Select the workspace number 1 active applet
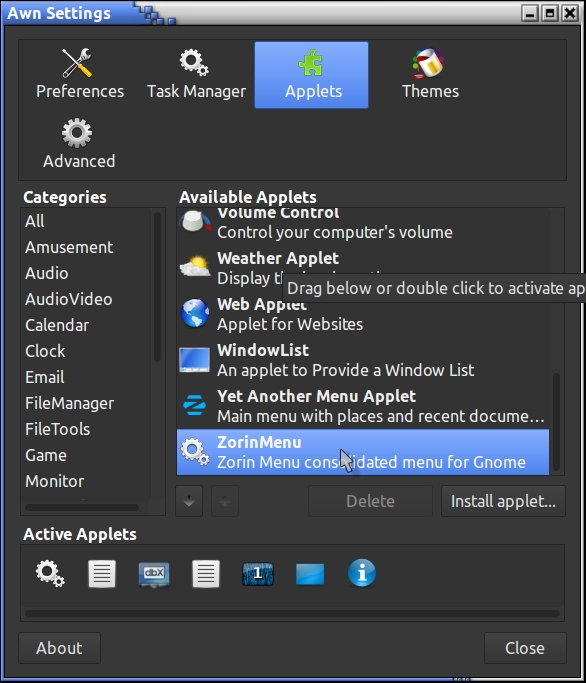Image resolution: width=586 pixels, height=683 pixels. [258, 574]
